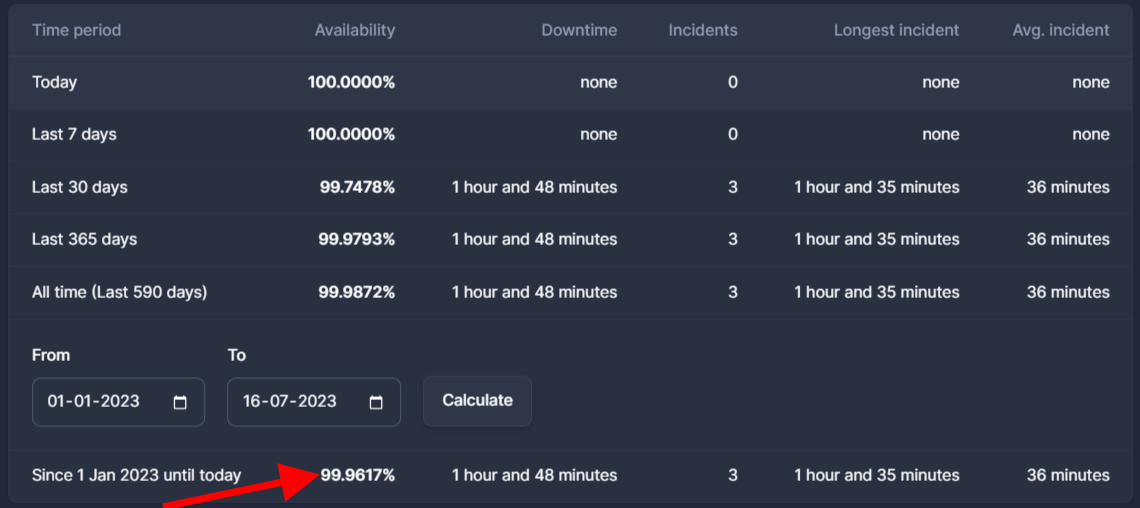The height and width of the screenshot is (508, 1140).
Task: Click the 99.9617% availability value
Action: (x=358, y=476)
